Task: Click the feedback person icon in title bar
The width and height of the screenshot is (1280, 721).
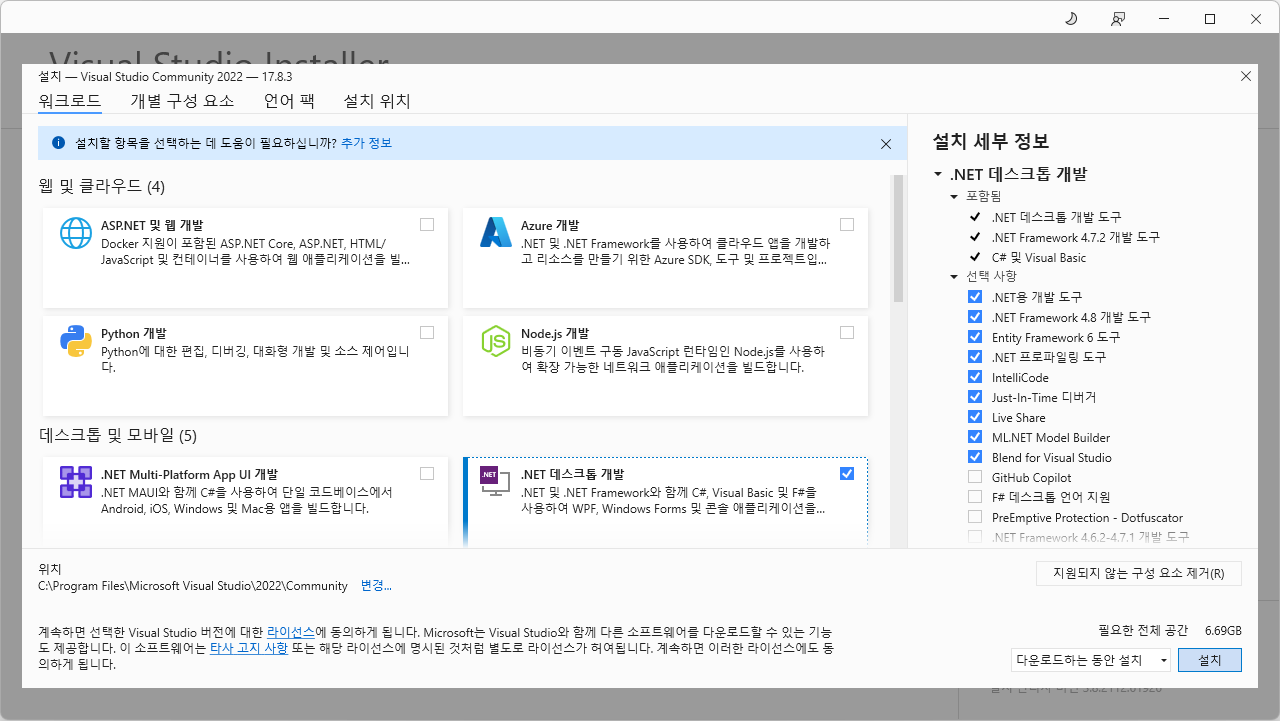Action: 1118,19
